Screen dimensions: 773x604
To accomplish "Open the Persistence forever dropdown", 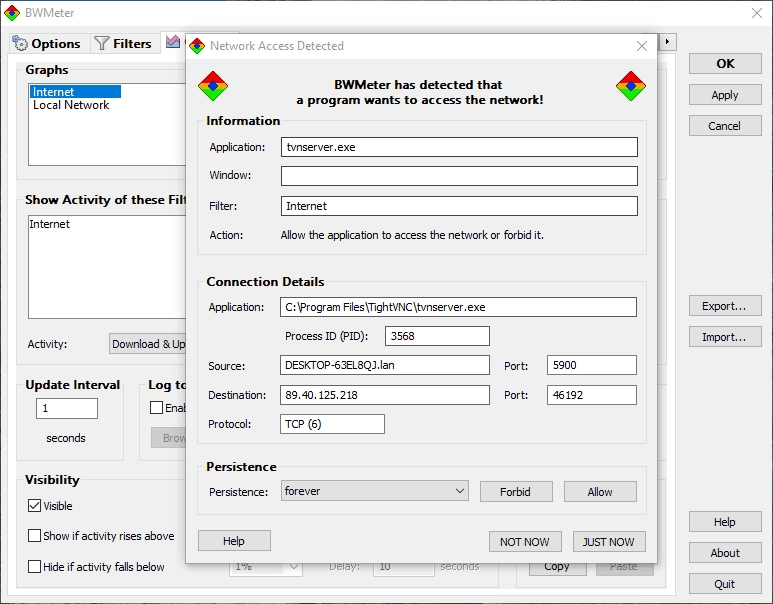I will 375,491.
